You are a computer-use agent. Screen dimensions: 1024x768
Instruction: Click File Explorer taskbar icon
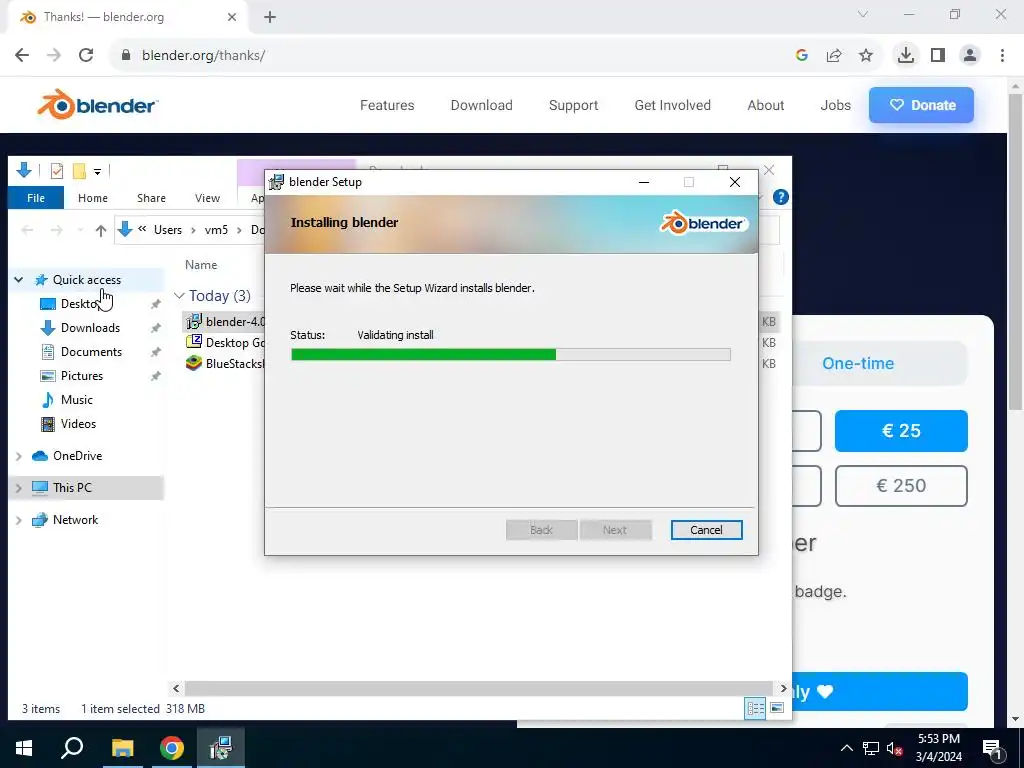tap(122, 748)
